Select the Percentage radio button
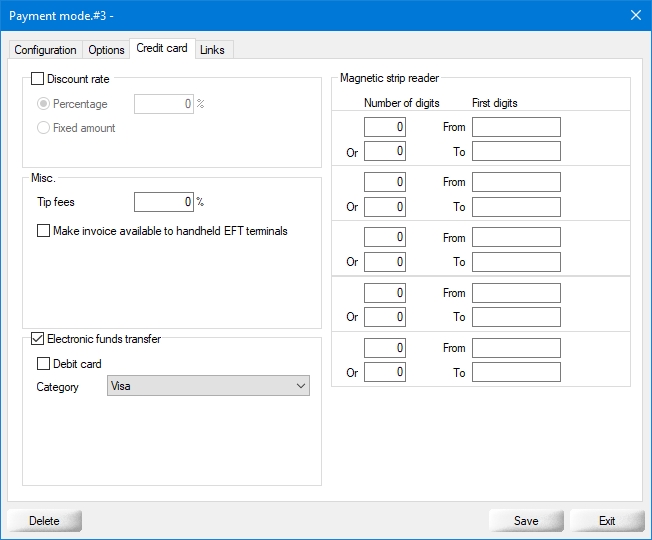652x540 pixels. [x=43, y=104]
